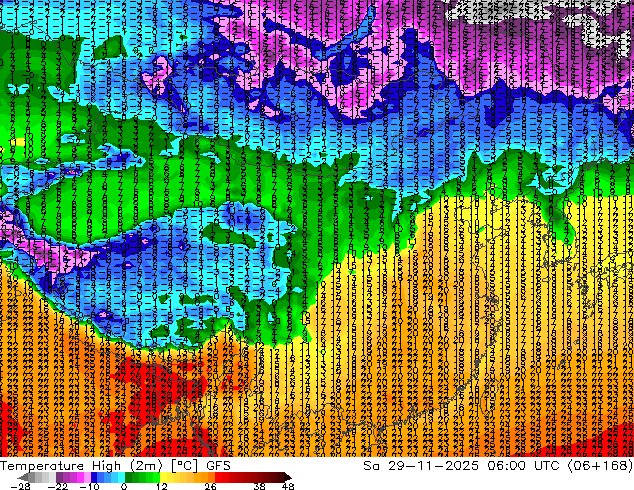Click the '38' legend value

click(260, 486)
